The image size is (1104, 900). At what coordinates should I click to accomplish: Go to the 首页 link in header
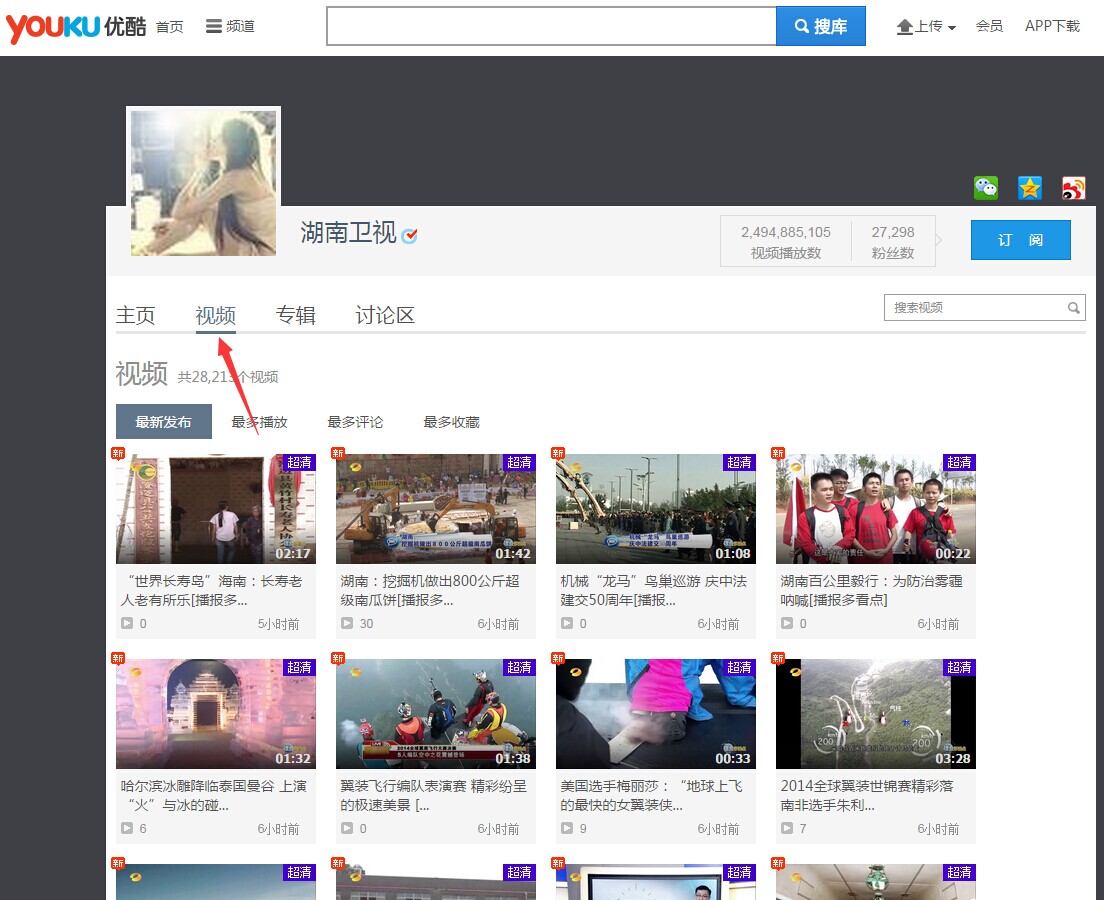tap(170, 27)
